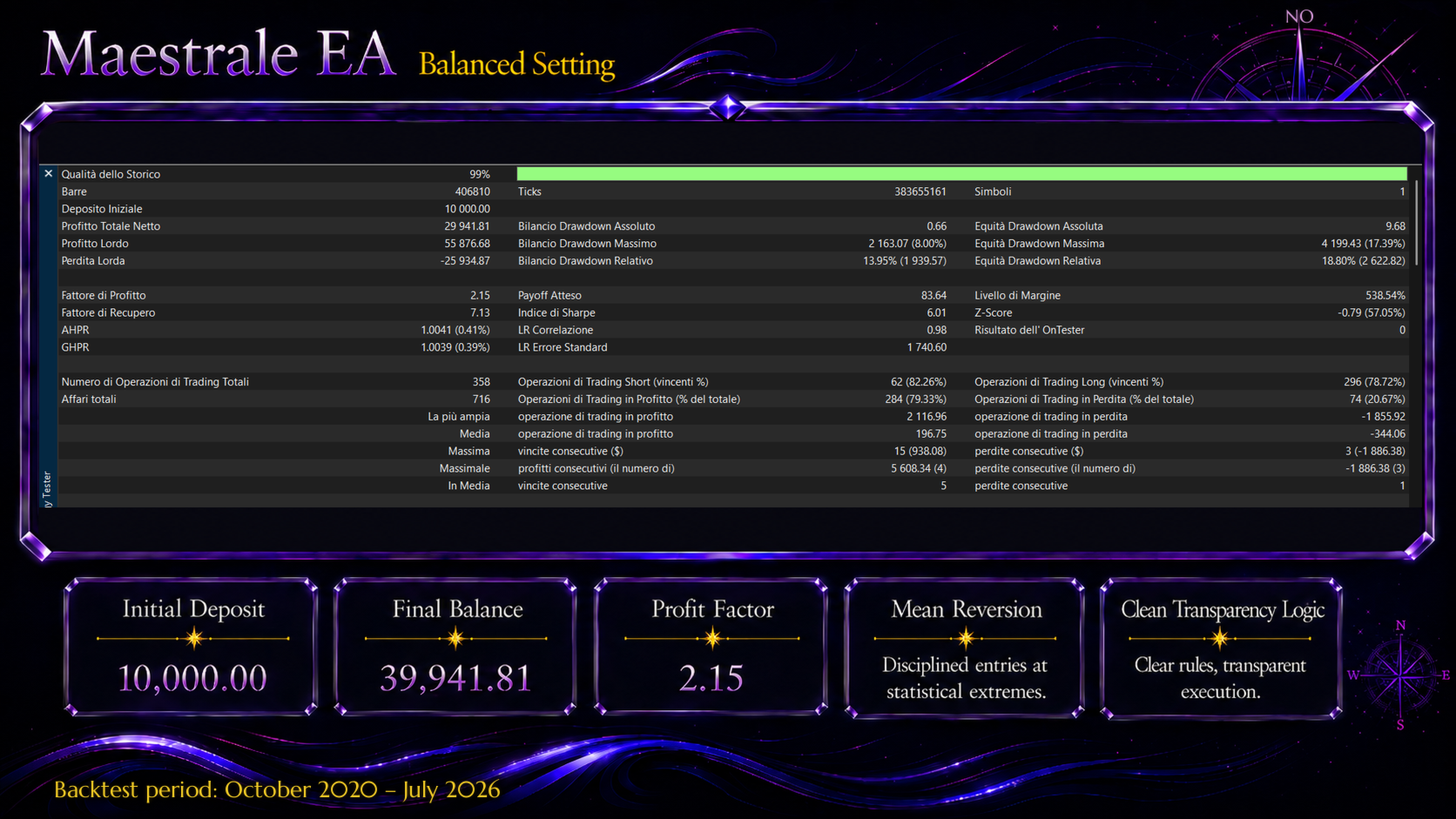Select Z-Score value -0.79 (57.05%)
This screenshot has height=819, width=1456.
[1372, 312]
